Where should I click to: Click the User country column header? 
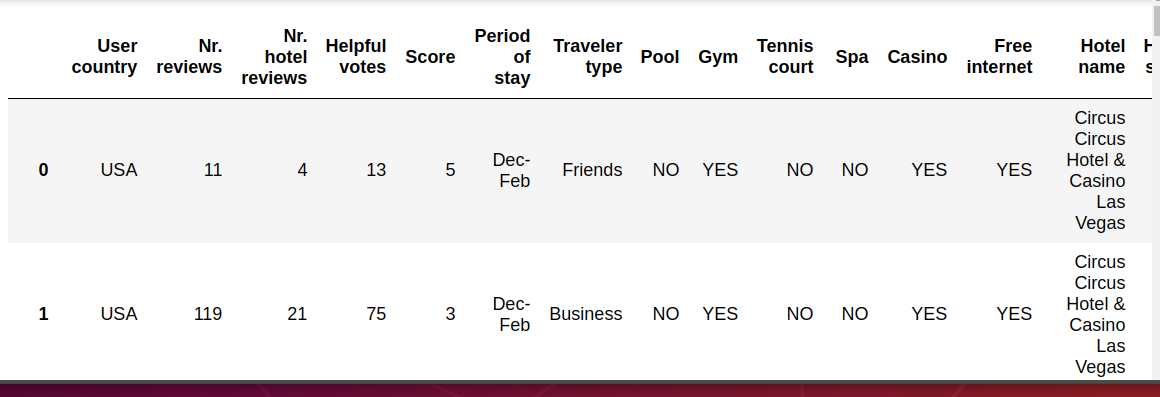pos(104,57)
